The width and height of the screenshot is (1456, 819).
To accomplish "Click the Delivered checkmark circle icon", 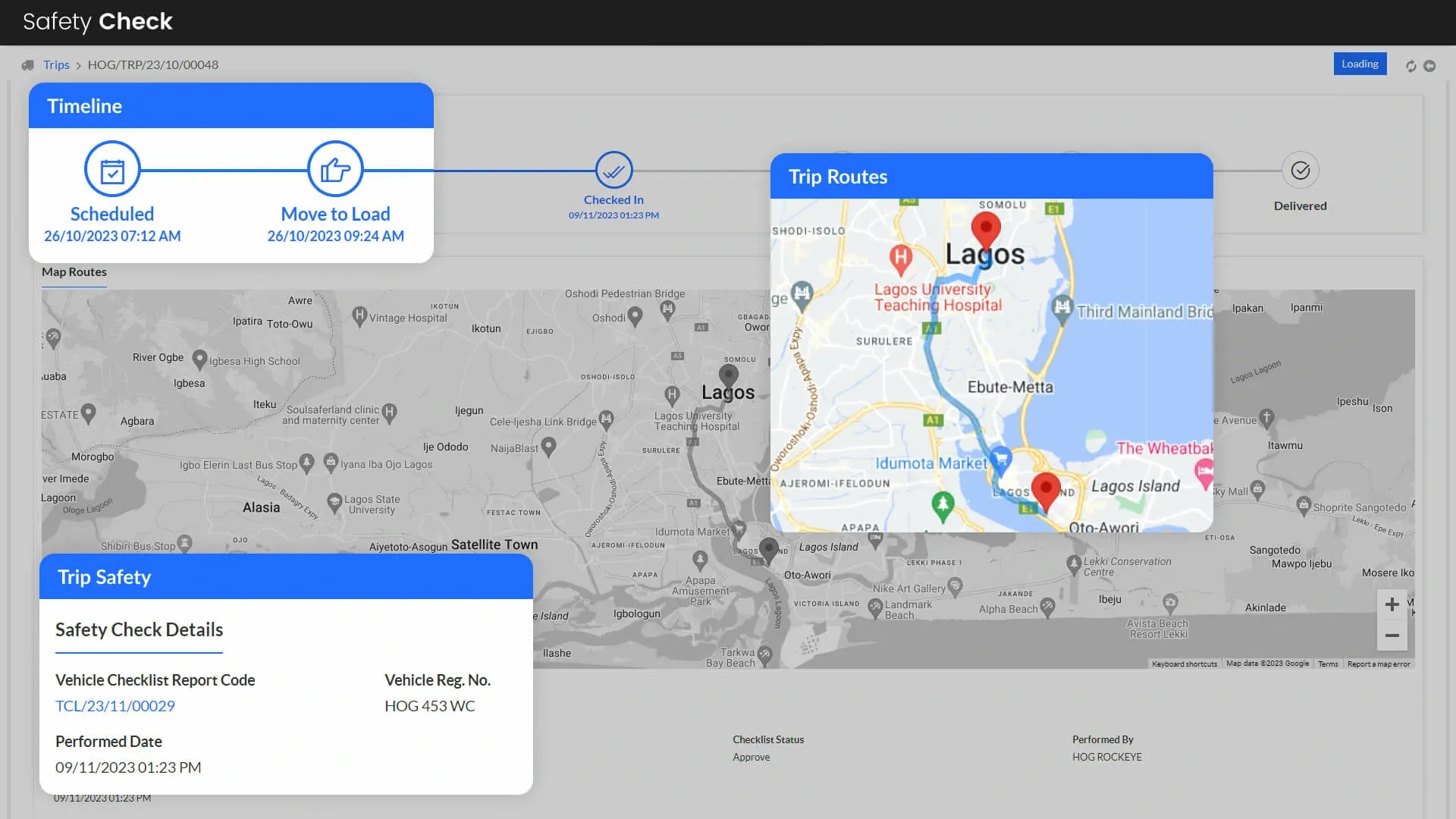I will click(1300, 171).
